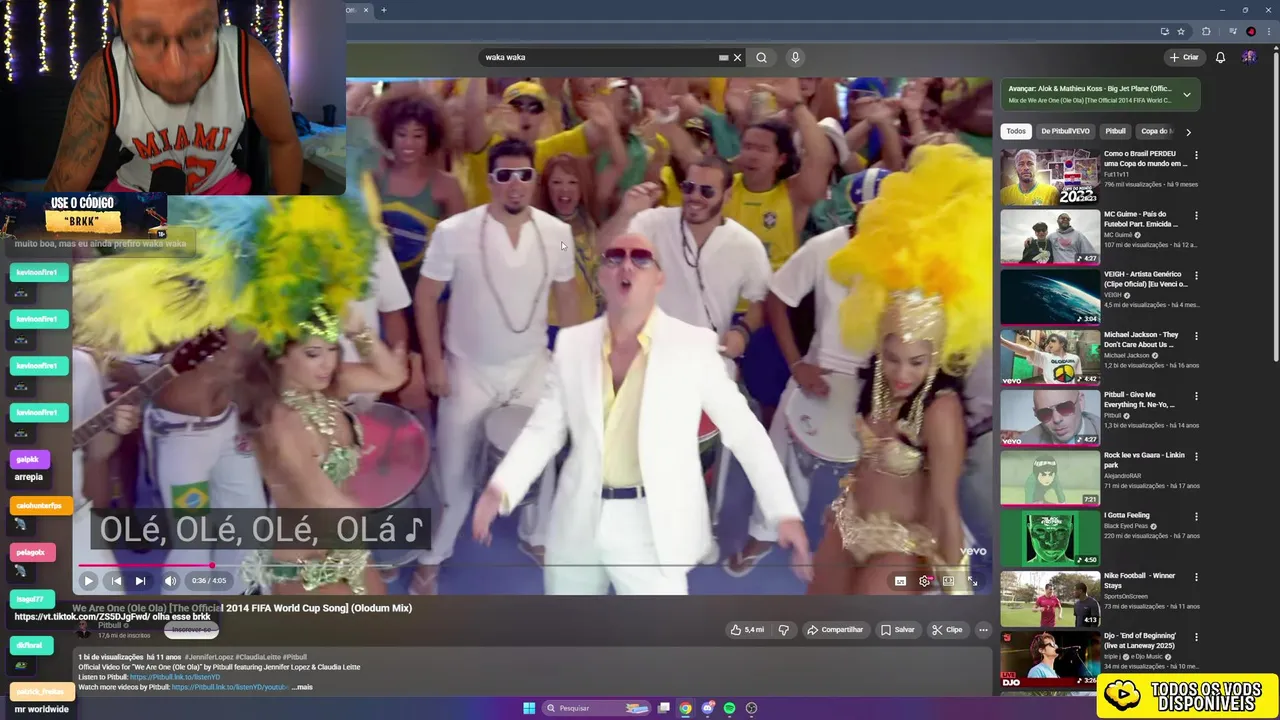This screenshot has width=1280, height=720.
Task: Dislike the video
Action: pyautogui.click(x=784, y=630)
